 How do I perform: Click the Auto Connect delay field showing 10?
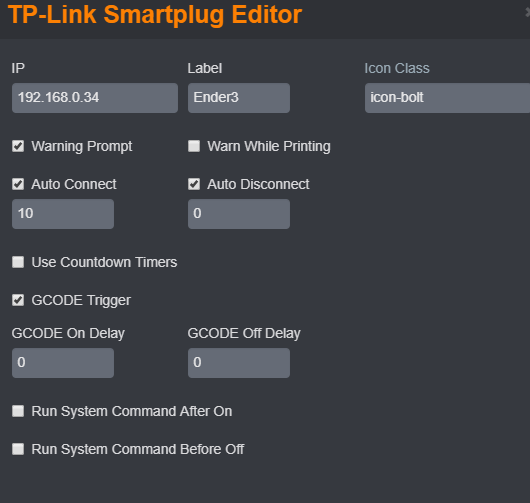[63, 214]
